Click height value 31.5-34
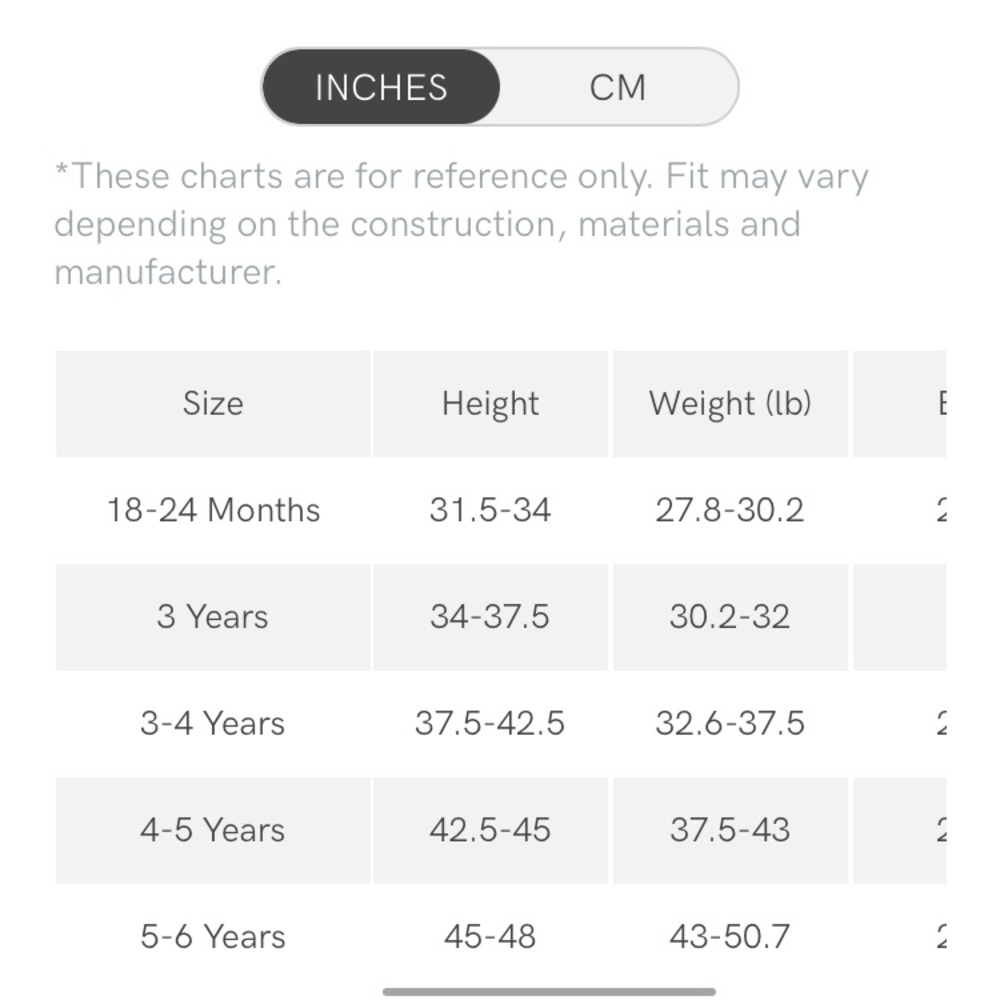1000x1000 pixels. coord(490,510)
